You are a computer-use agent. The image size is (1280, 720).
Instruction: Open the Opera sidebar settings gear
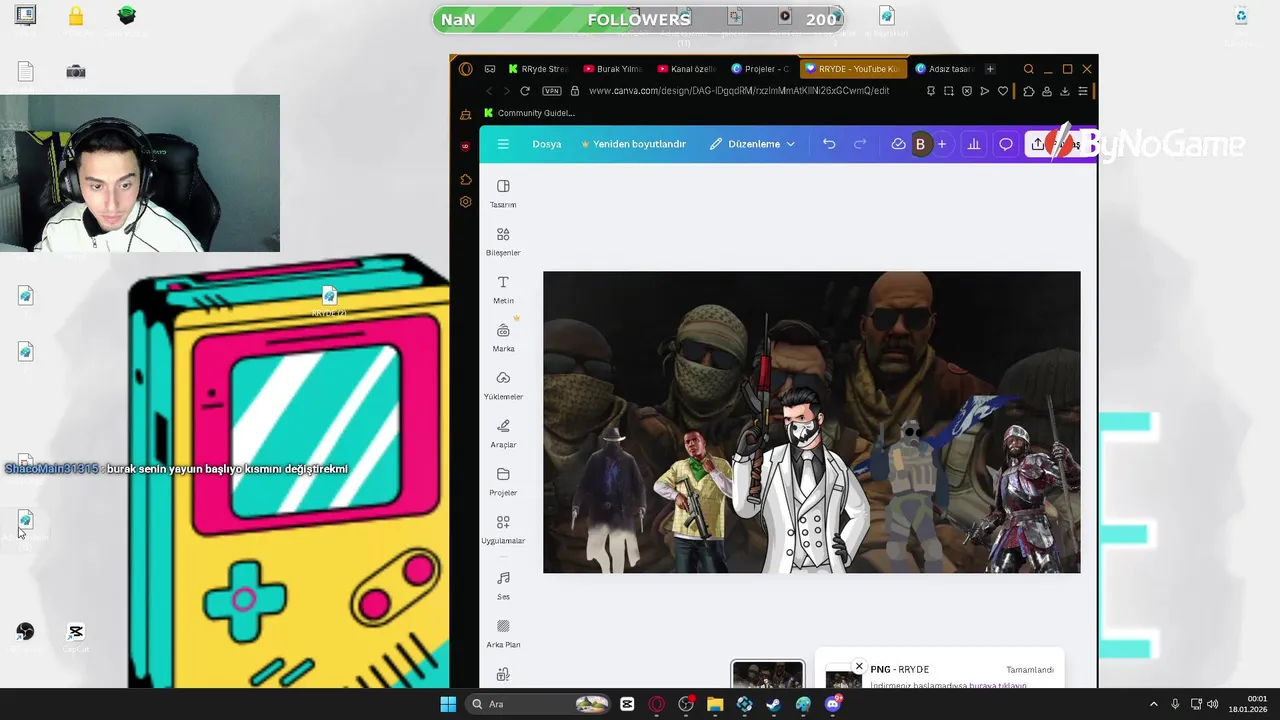(466, 202)
